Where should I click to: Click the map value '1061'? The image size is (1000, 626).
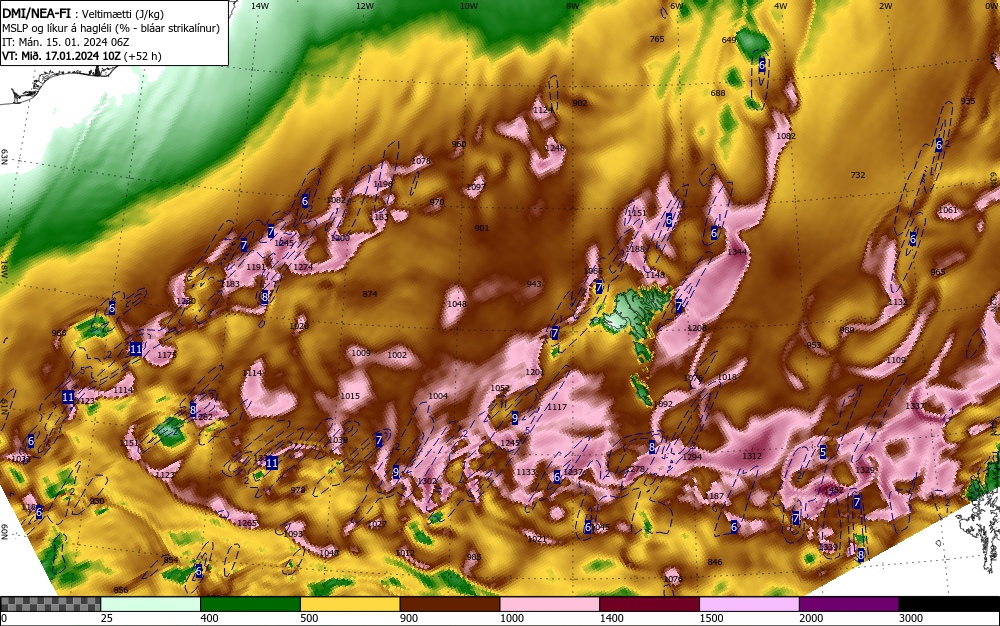coord(948,210)
